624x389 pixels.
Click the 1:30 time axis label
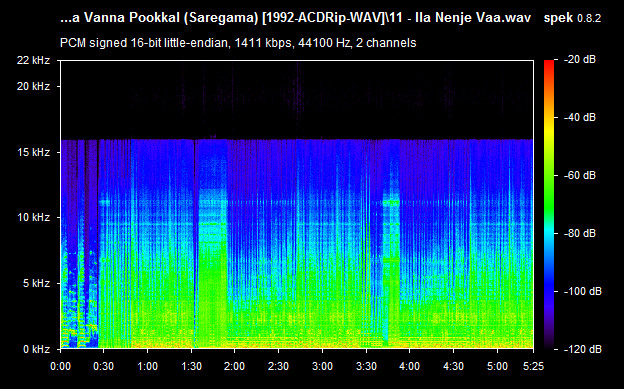[191, 366]
